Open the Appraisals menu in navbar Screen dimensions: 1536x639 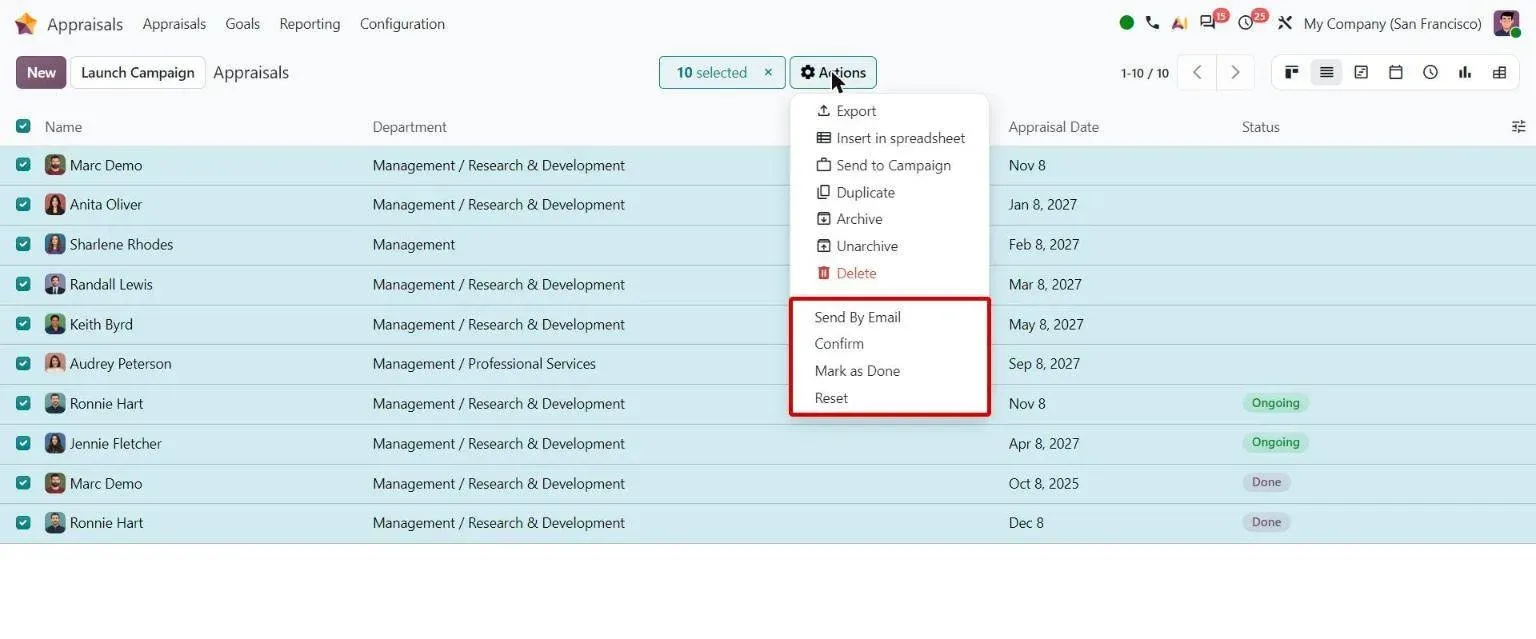pyautogui.click(x=174, y=23)
